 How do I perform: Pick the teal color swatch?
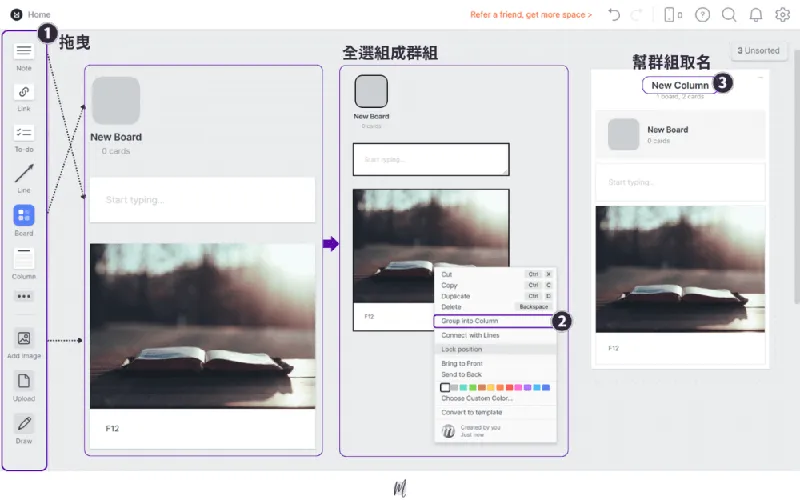[463, 387]
